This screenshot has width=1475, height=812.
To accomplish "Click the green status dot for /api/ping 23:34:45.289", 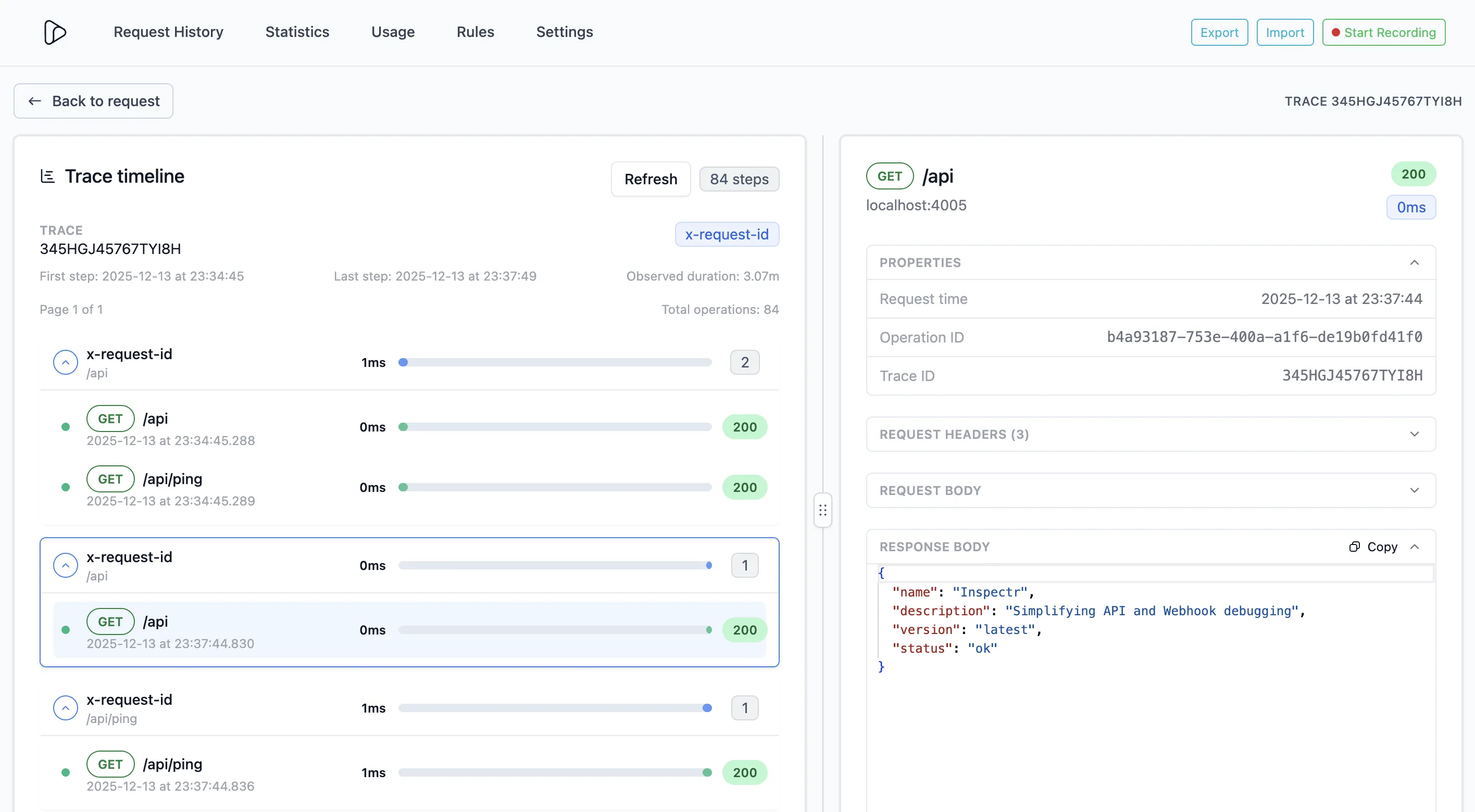I will coord(65,488).
